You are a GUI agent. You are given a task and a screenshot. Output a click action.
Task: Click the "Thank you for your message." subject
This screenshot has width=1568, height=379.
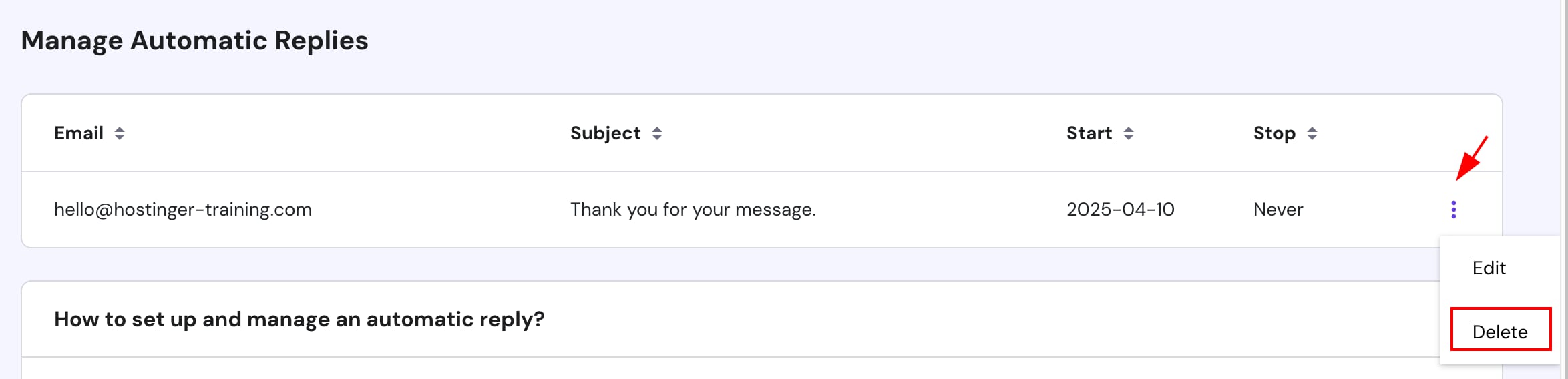(x=693, y=210)
